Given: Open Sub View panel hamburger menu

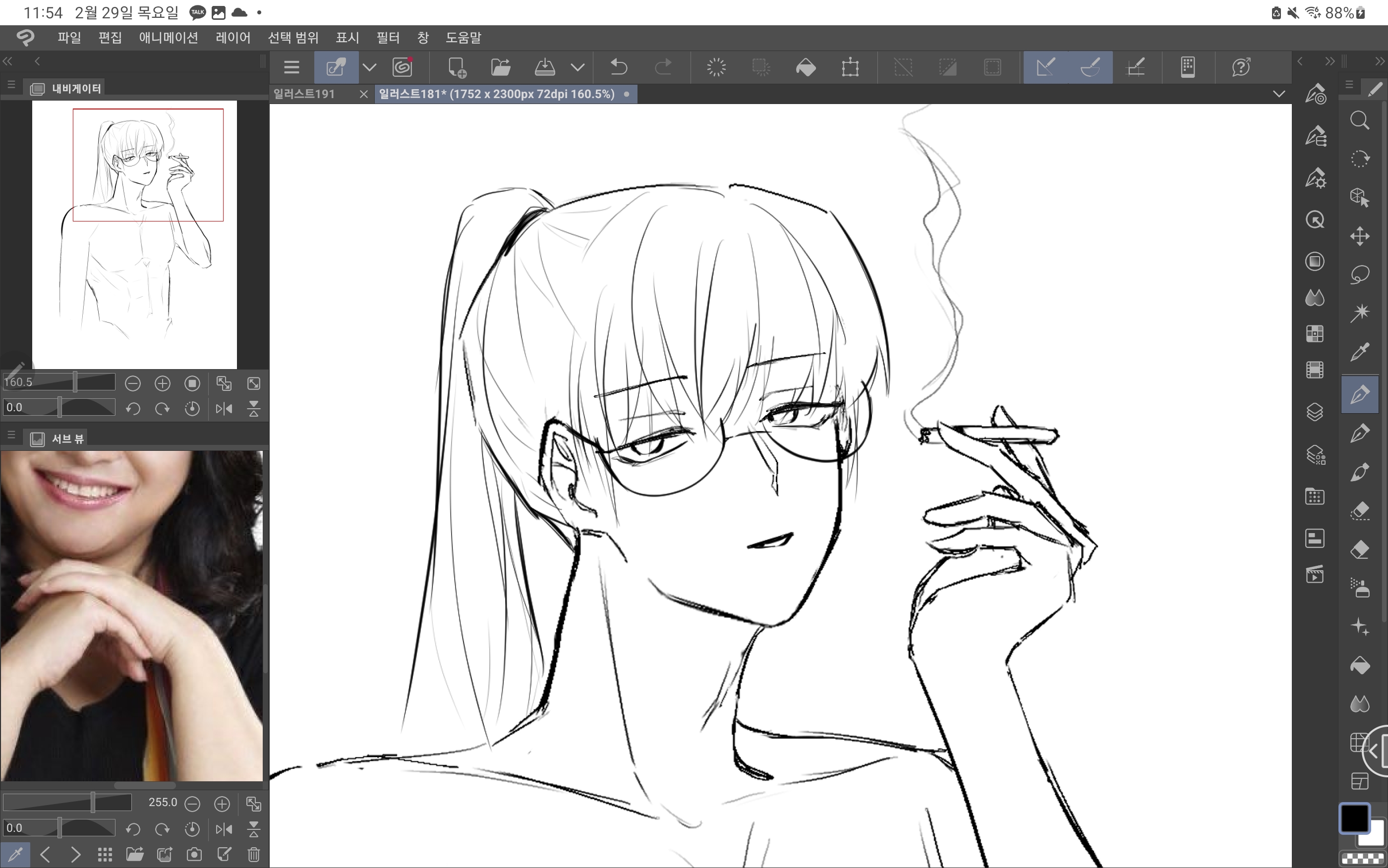Looking at the screenshot, I should 11,435.
